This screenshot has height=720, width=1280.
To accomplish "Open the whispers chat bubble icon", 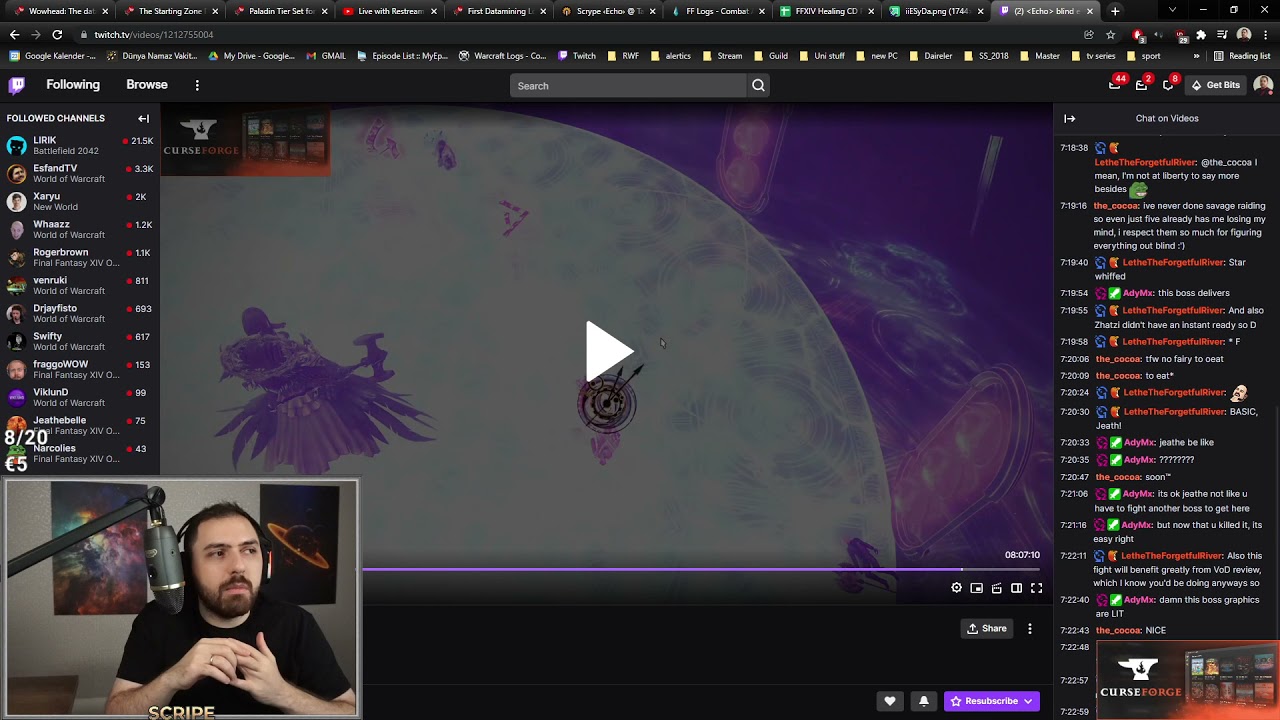I will pyautogui.click(x=1167, y=85).
